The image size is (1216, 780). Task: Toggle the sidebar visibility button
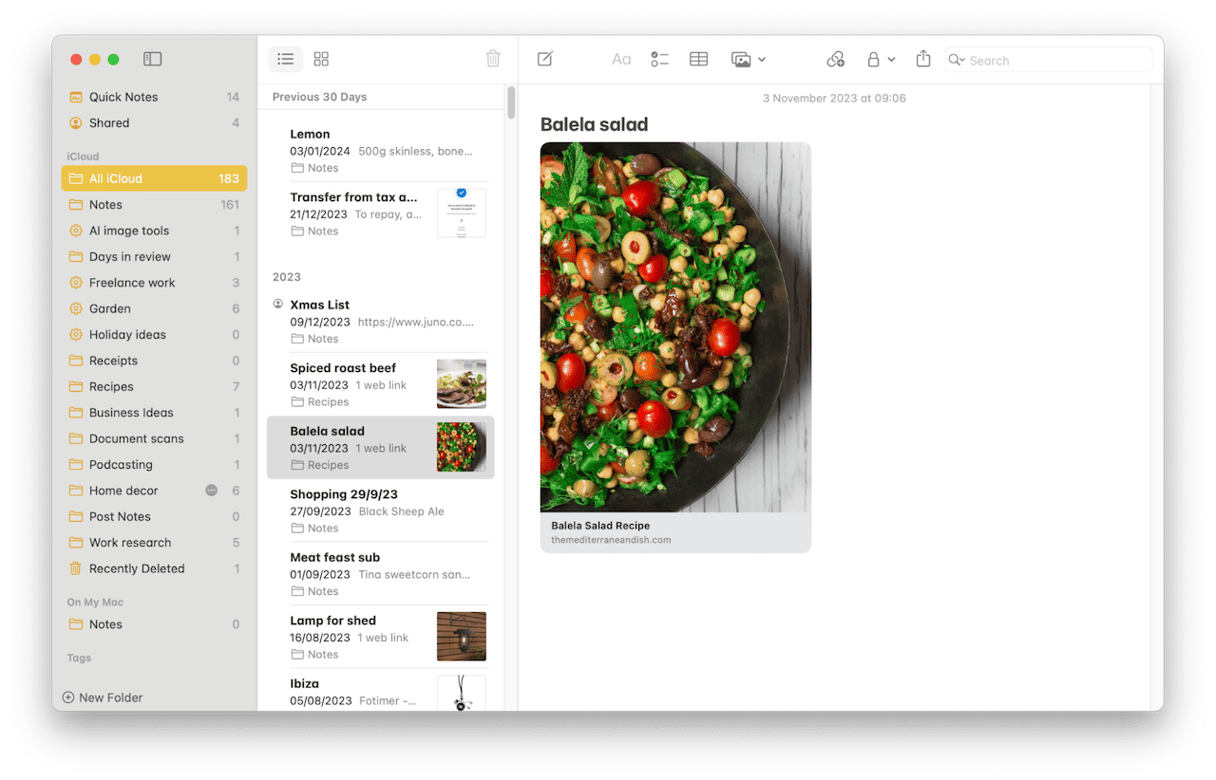152,60
